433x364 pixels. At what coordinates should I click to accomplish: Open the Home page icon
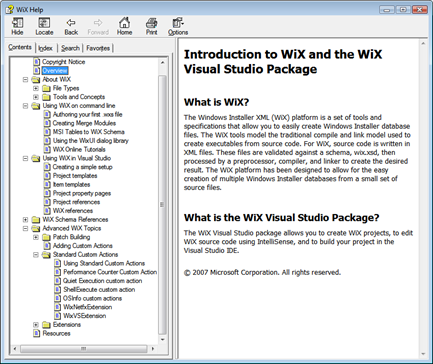coord(124,23)
